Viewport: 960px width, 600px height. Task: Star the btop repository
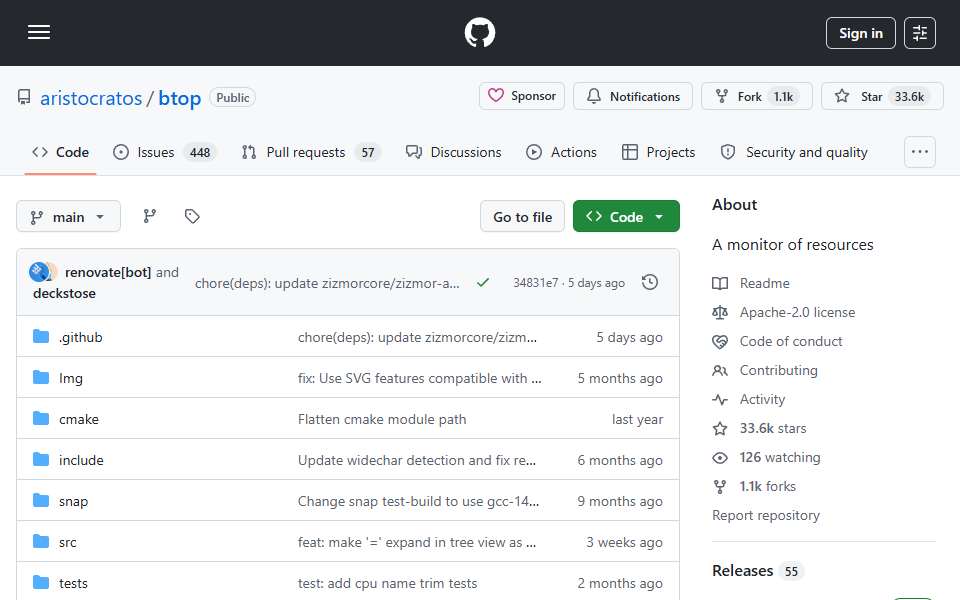pos(882,96)
